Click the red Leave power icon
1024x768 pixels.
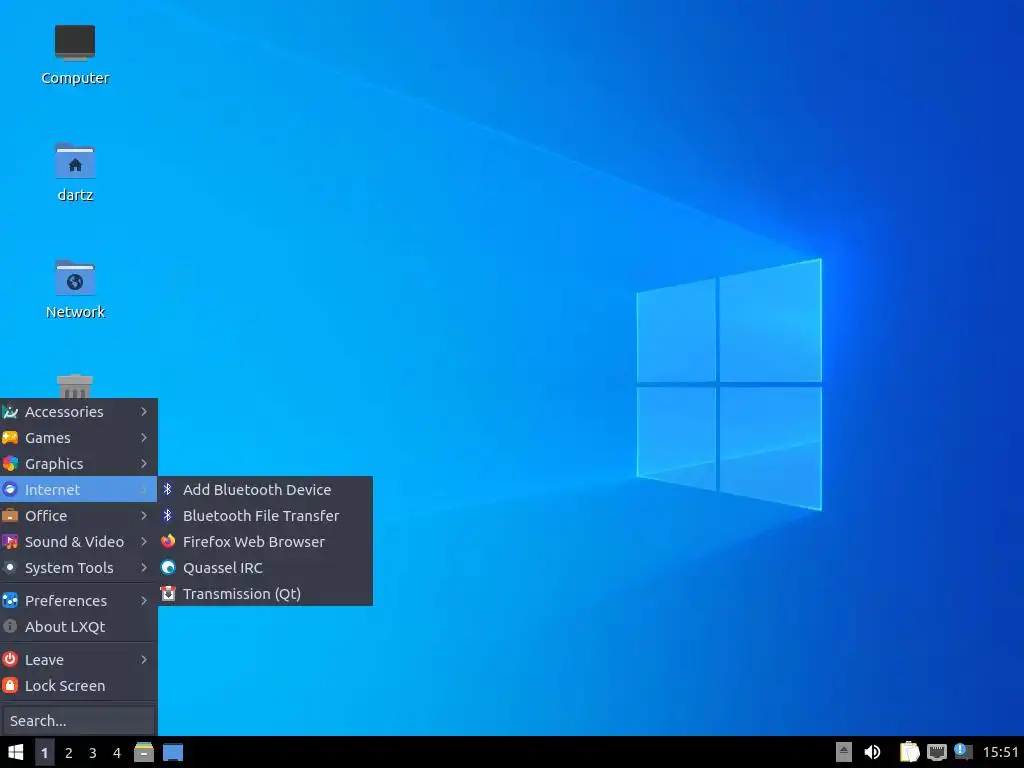(10, 660)
